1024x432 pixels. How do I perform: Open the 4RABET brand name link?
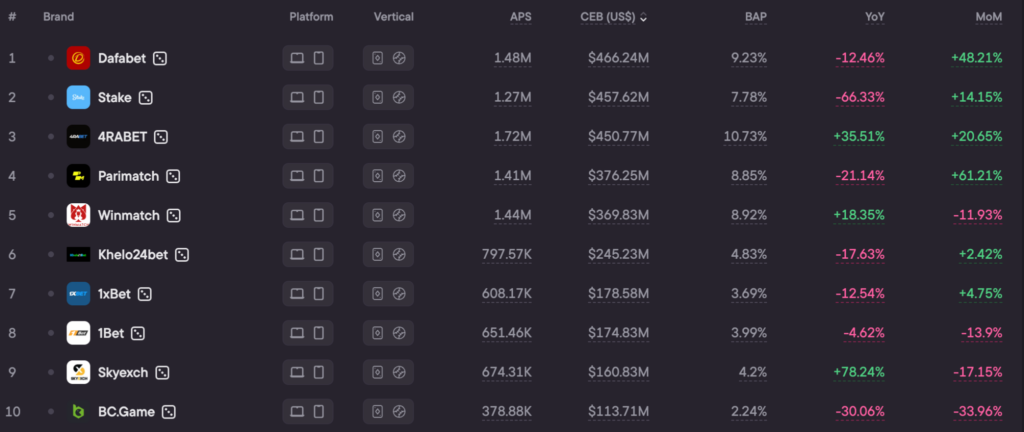(x=123, y=137)
